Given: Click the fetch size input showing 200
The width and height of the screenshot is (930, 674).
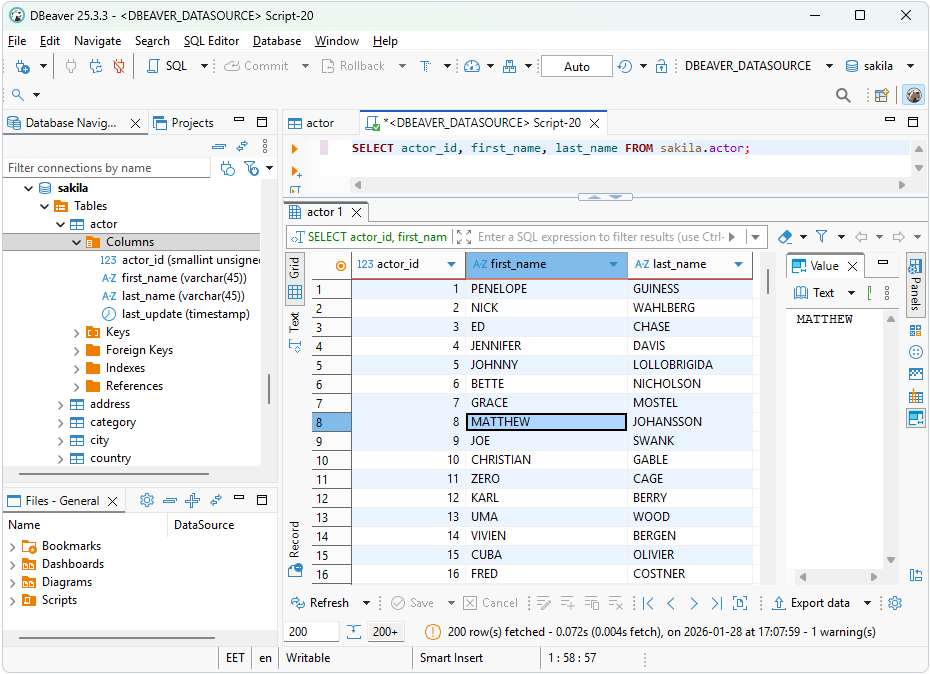Looking at the screenshot, I should (x=310, y=631).
